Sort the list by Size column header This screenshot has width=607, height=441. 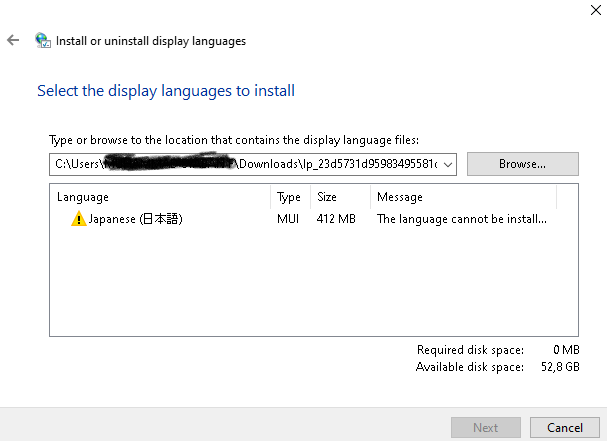340,197
